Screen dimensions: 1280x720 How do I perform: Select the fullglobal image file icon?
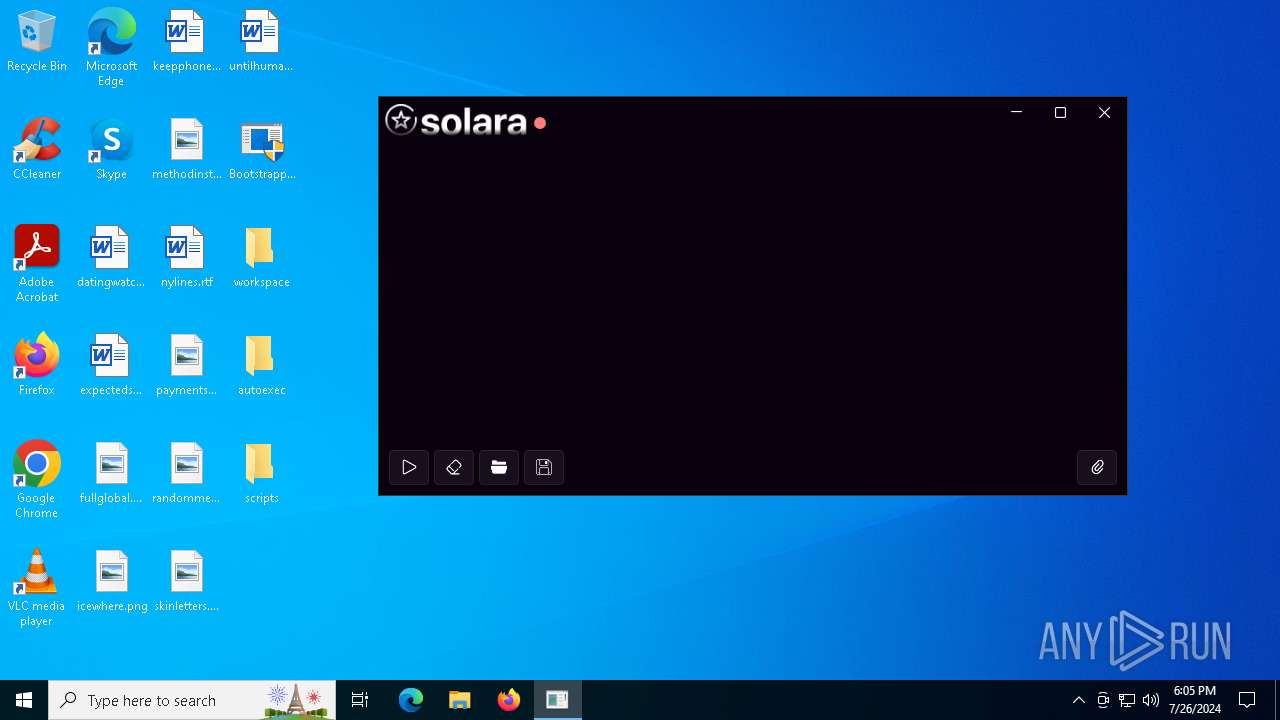tap(111, 474)
